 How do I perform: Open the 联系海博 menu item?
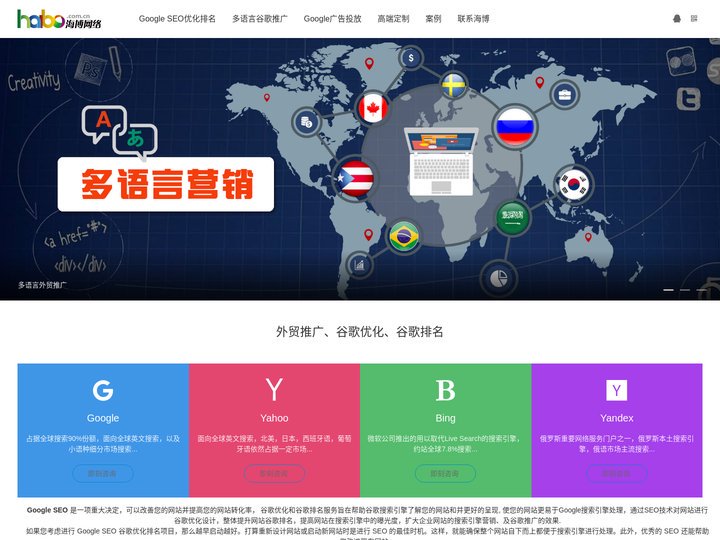pyautogui.click(x=473, y=19)
